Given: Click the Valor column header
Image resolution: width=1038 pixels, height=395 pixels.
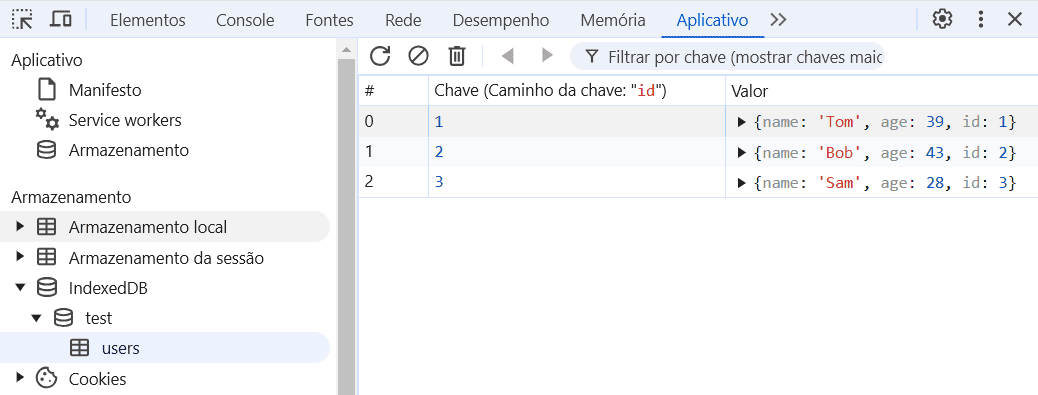Looking at the screenshot, I should (882, 91).
